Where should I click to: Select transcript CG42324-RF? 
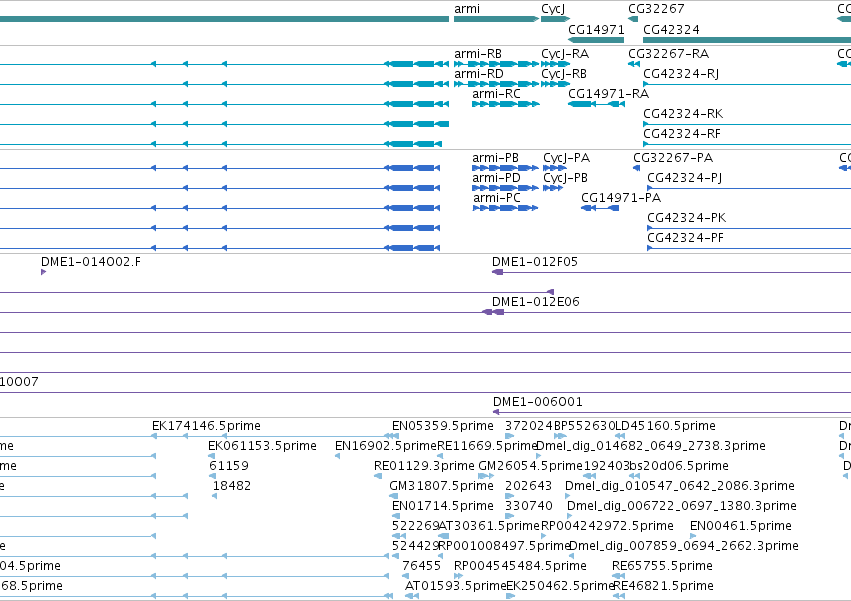[682, 134]
